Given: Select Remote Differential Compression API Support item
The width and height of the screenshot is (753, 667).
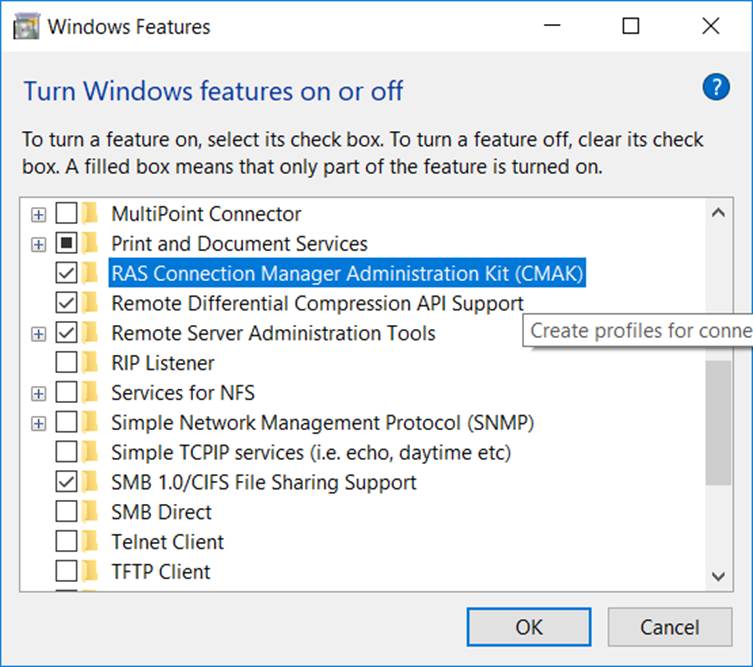Looking at the screenshot, I should (x=317, y=303).
